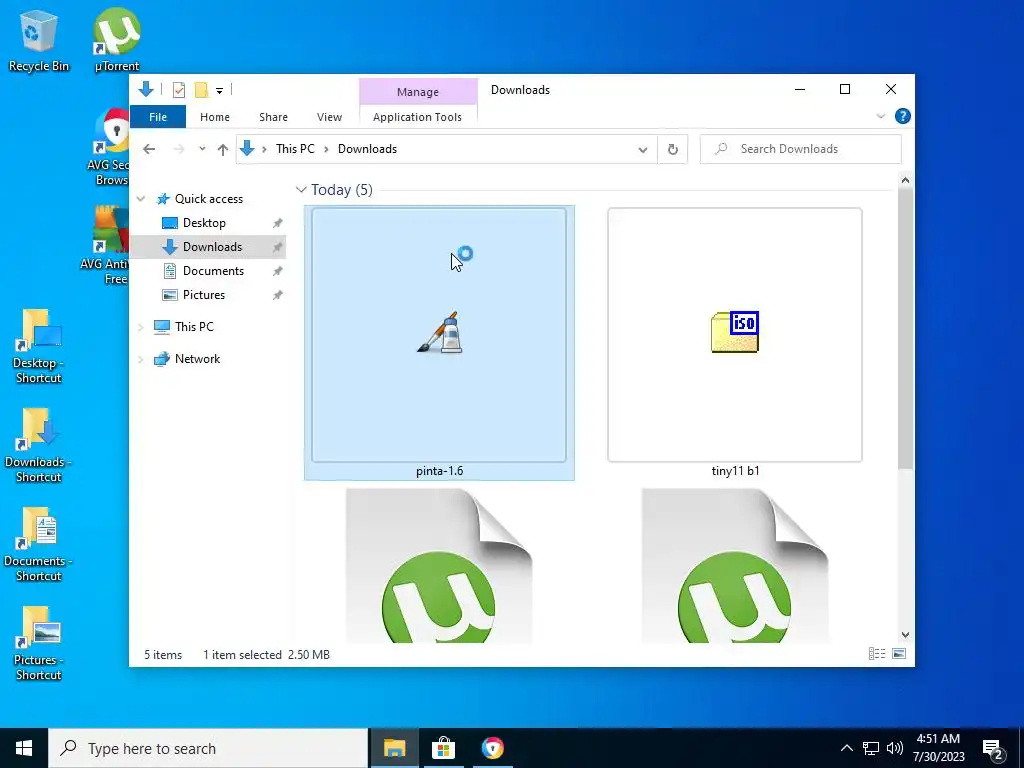Screen dimensions: 1024x768
Task: Open the network status tray icon
Action: coord(871,748)
